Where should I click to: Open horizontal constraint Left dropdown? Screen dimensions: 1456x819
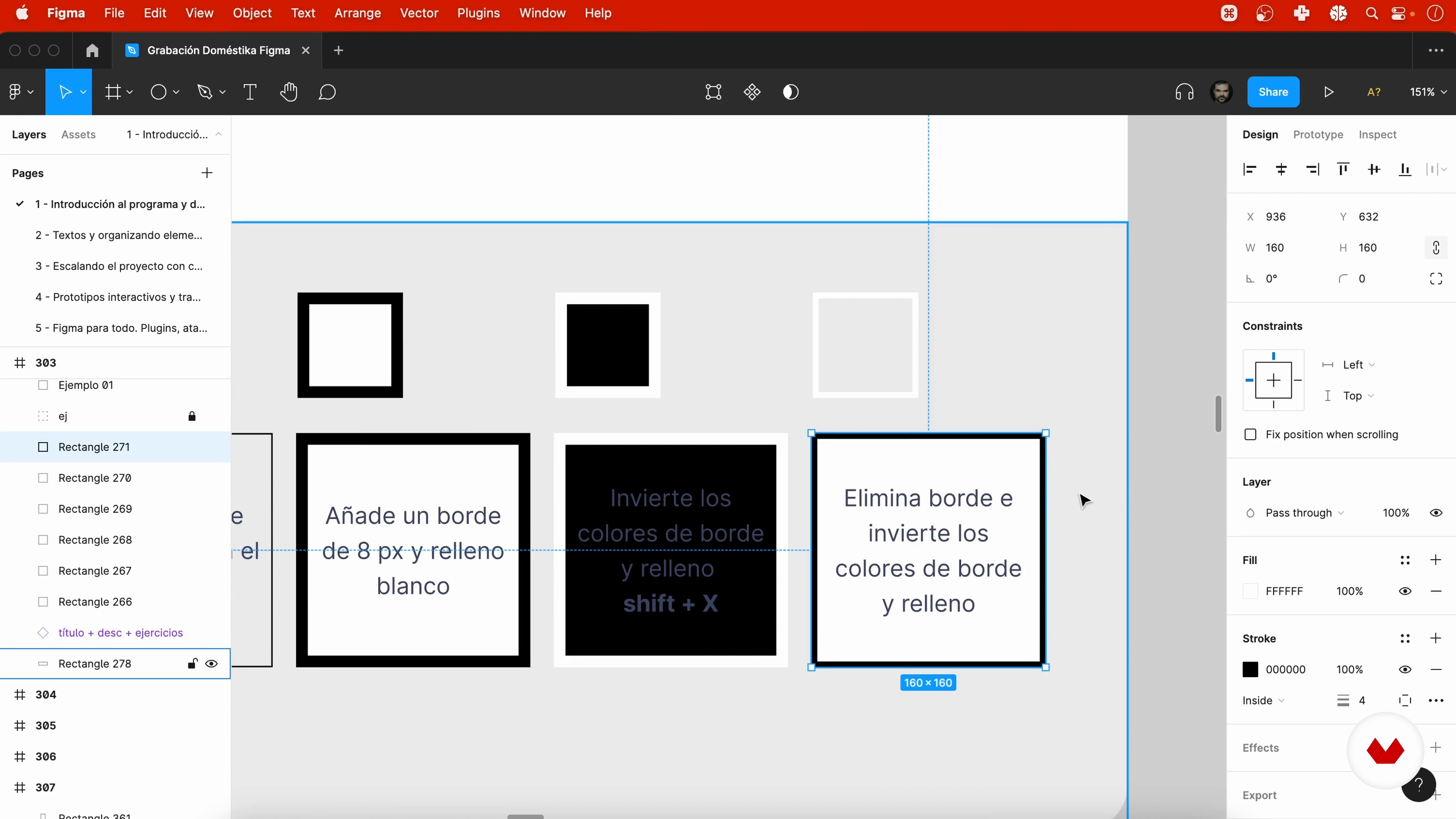pyautogui.click(x=1359, y=365)
